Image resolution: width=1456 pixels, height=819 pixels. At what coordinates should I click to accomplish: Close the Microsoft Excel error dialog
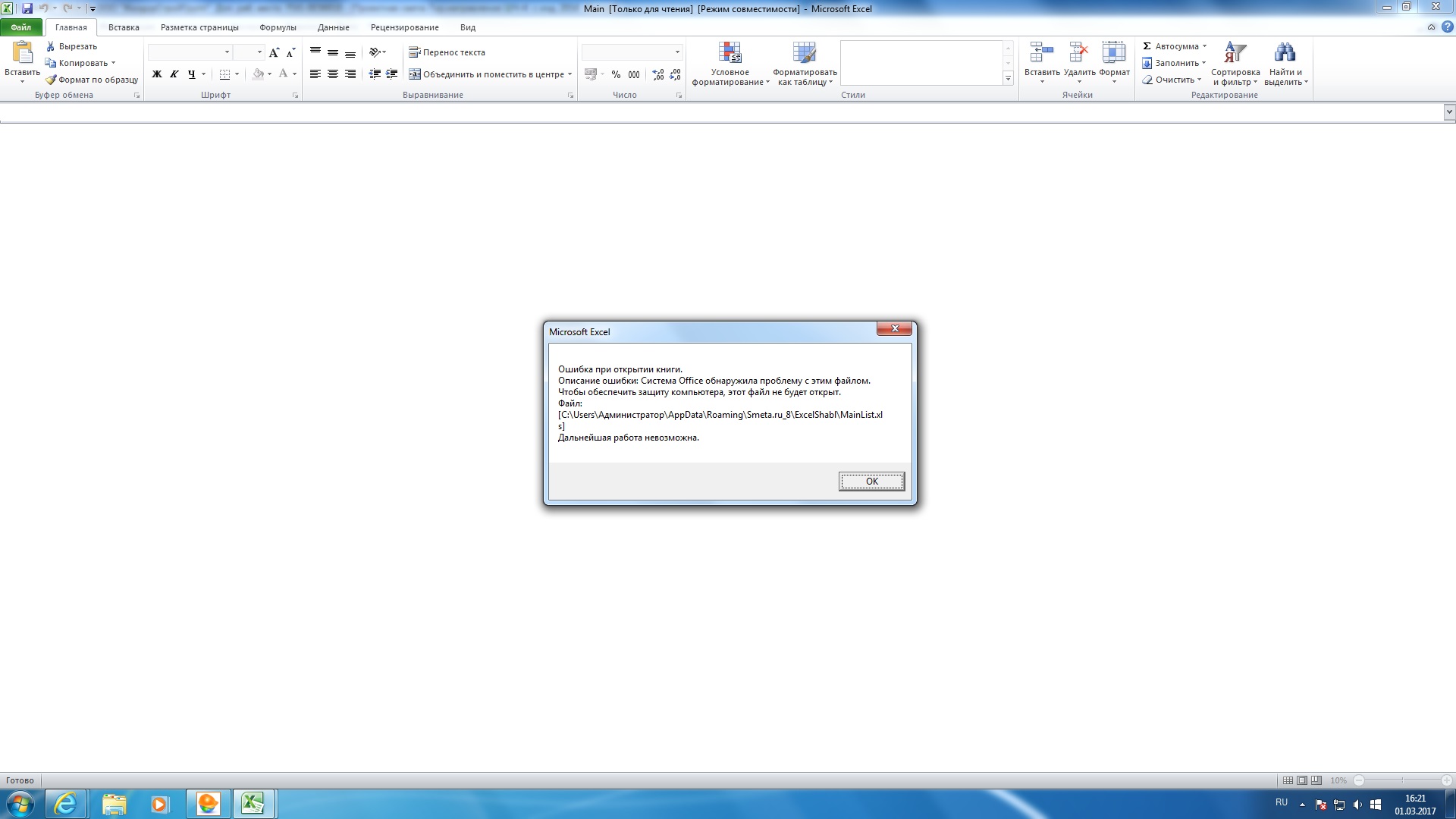894,328
